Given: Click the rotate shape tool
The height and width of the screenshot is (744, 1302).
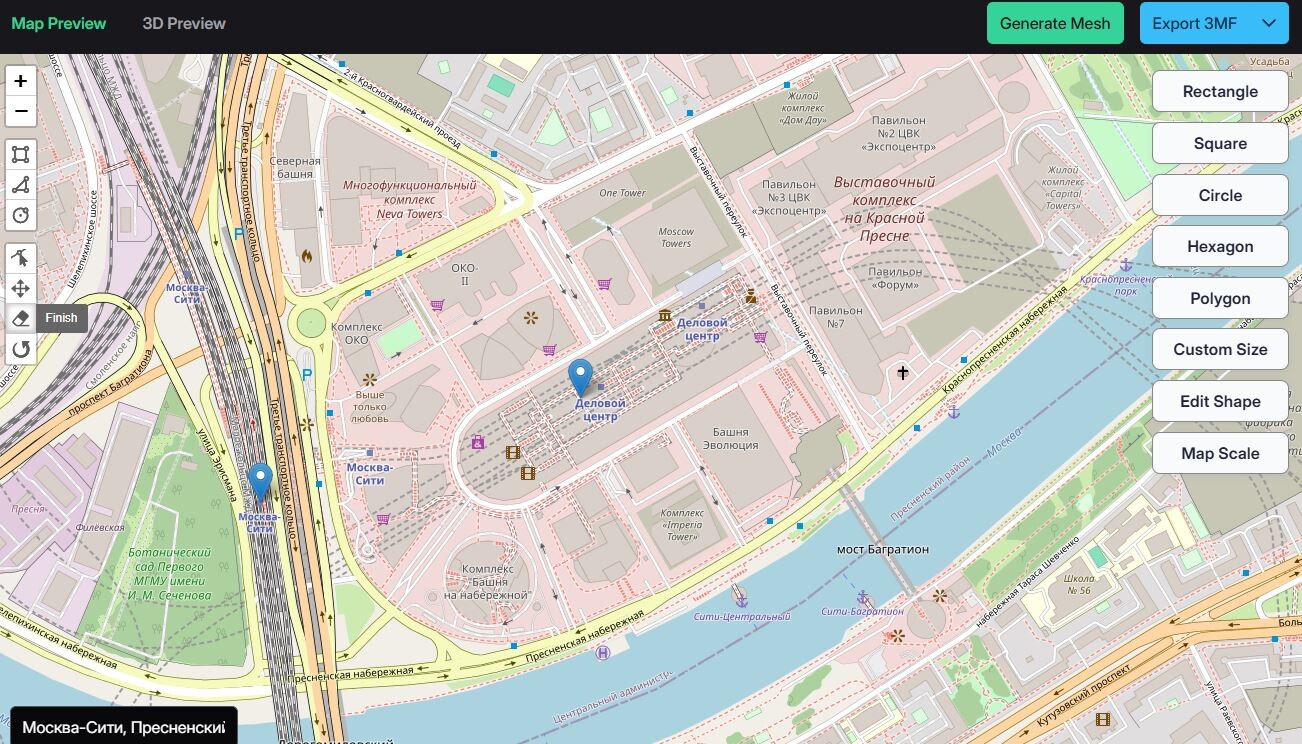Looking at the screenshot, I should tap(20, 349).
